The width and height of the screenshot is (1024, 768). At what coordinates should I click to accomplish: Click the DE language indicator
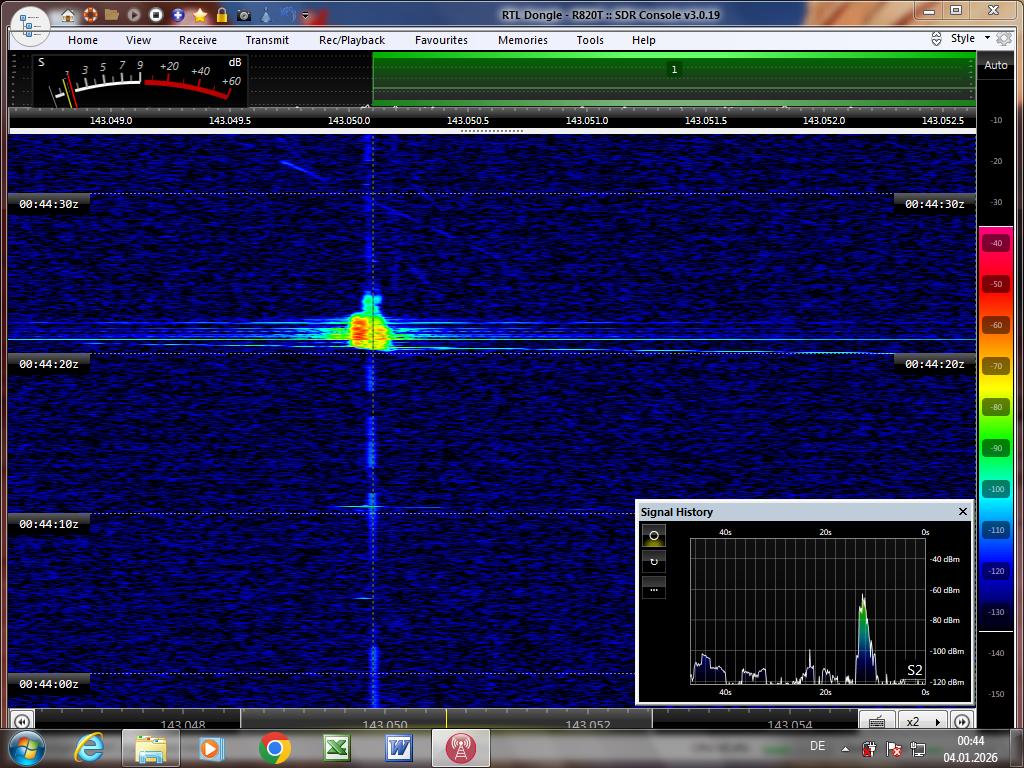coord(817,746)
